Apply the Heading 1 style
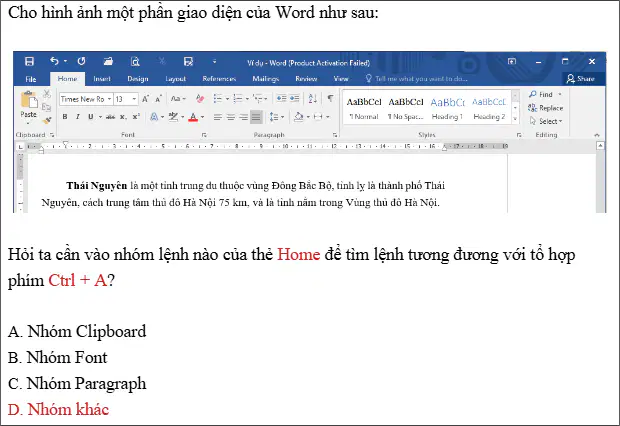This screenshot has height=426, width=620. (x=447, y=109)
